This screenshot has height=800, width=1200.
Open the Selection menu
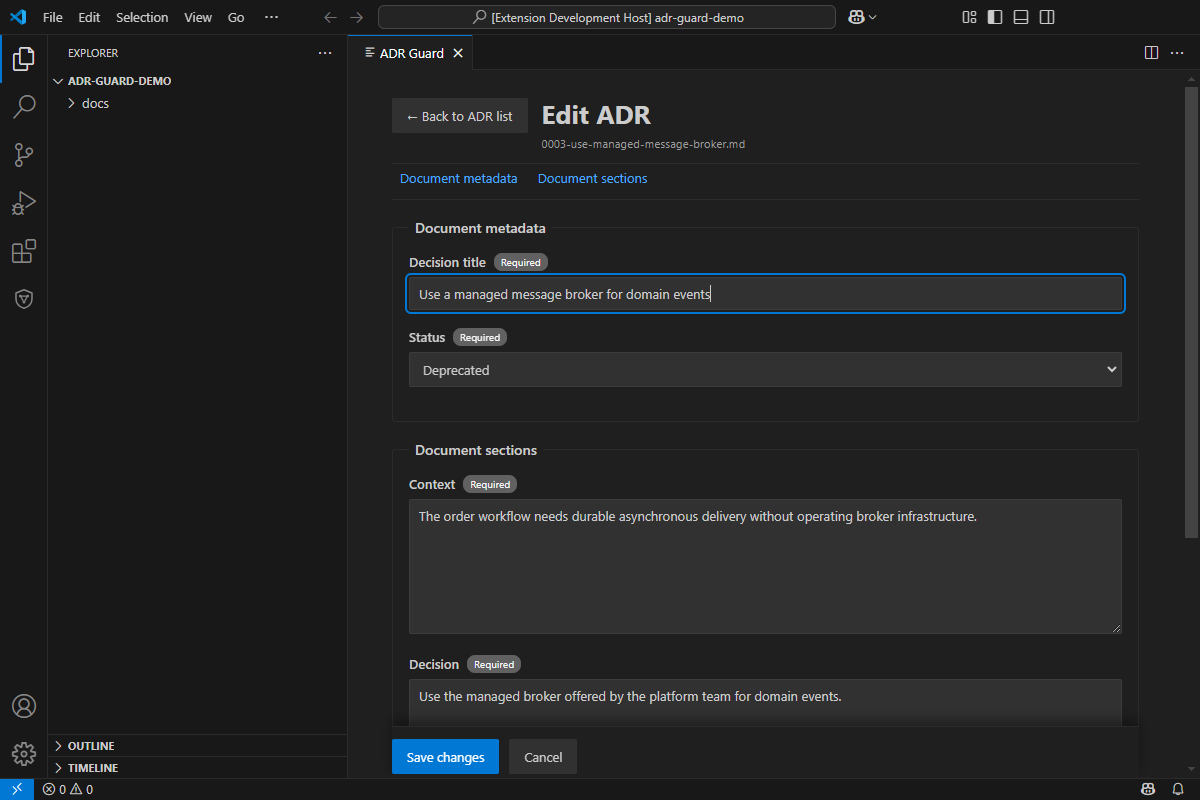142,17
